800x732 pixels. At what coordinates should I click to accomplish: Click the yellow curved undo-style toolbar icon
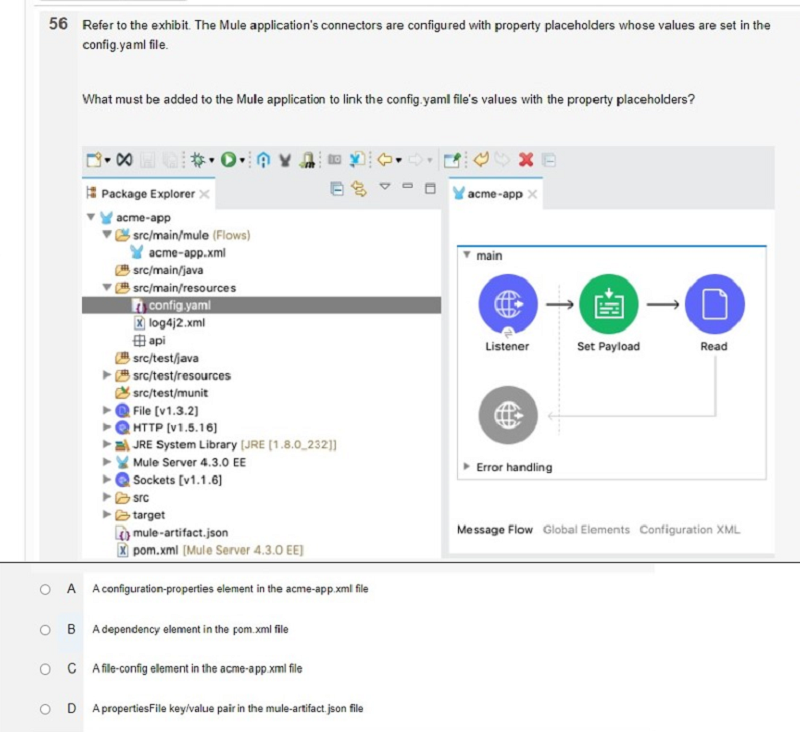click(x=481, y=160)
